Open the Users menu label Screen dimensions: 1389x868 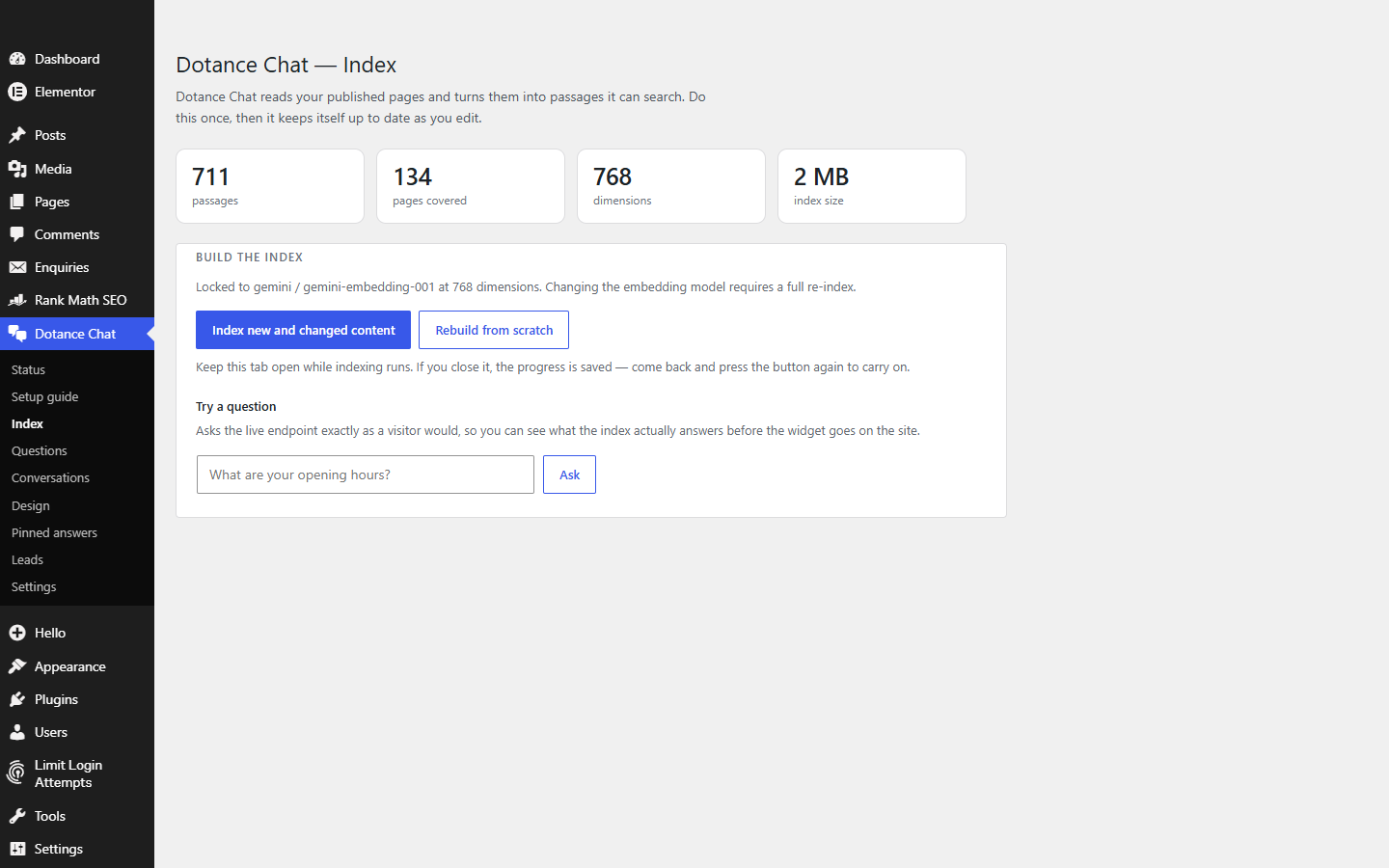[51, 732]
